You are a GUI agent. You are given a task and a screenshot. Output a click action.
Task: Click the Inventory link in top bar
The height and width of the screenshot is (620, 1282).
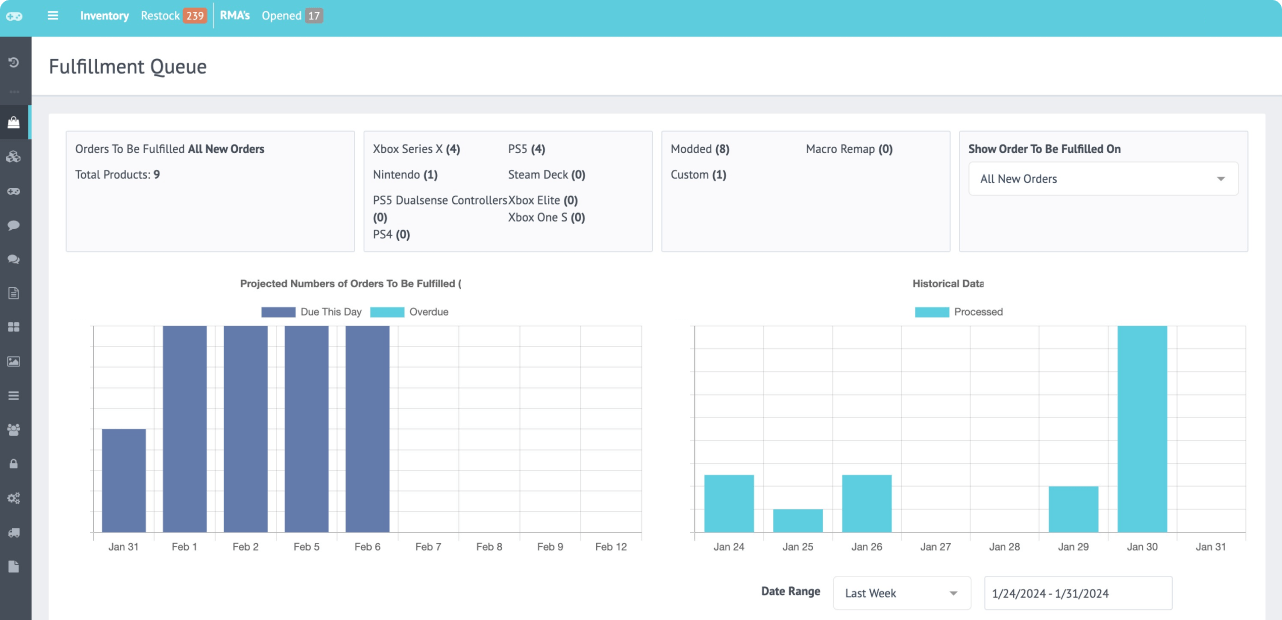point(104,16)
